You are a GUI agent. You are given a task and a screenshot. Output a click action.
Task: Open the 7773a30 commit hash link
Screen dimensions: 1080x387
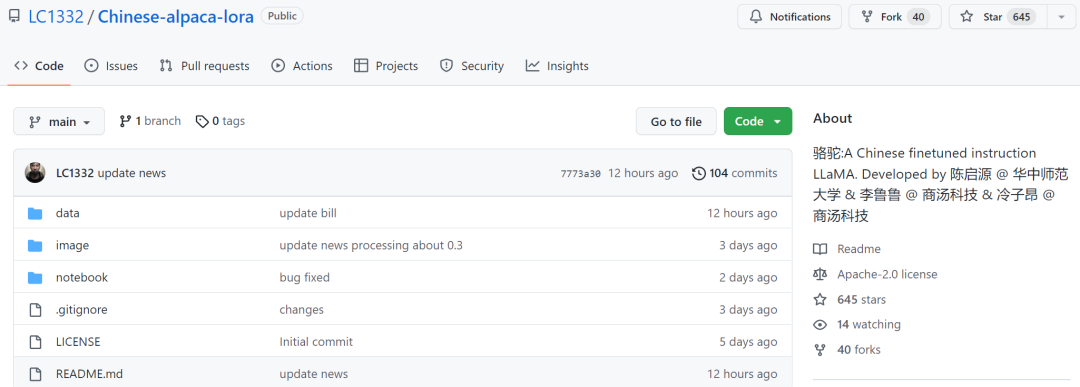pos(581,174)
